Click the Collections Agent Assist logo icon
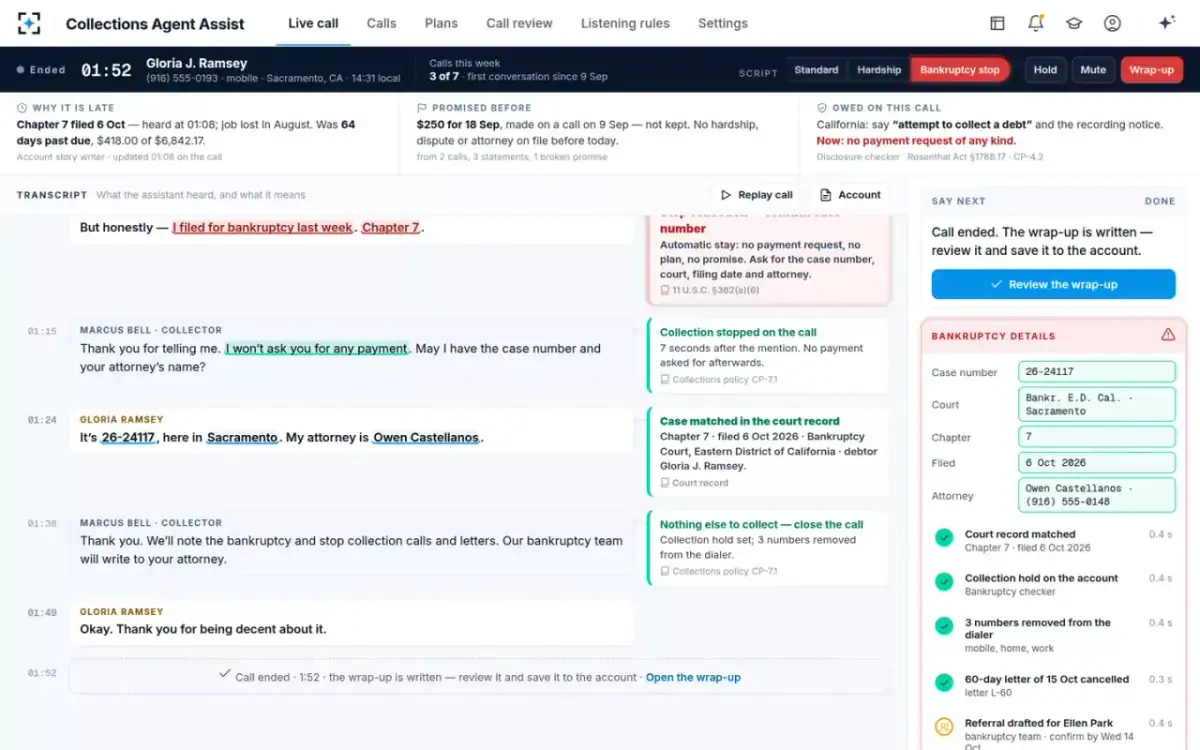Screen dimensions: 1200x750 point(29,23)
